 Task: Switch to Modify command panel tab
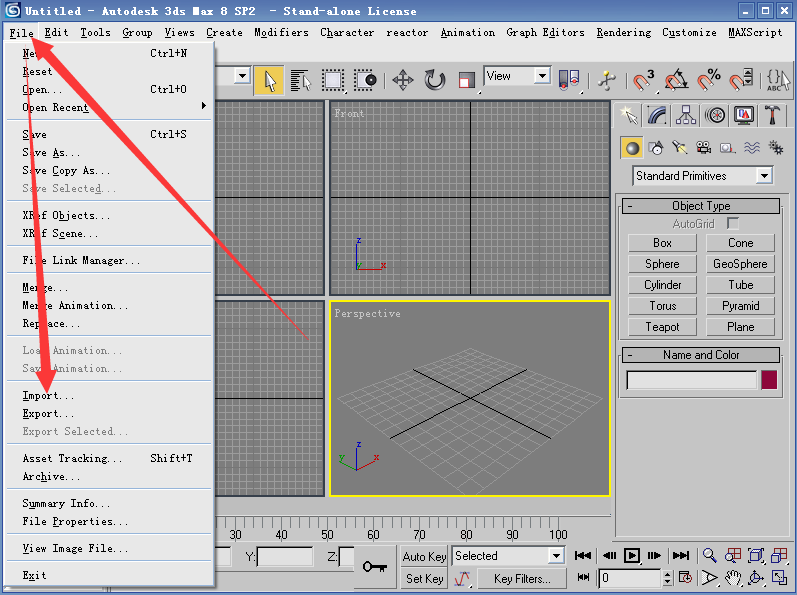tap(657, 115)
